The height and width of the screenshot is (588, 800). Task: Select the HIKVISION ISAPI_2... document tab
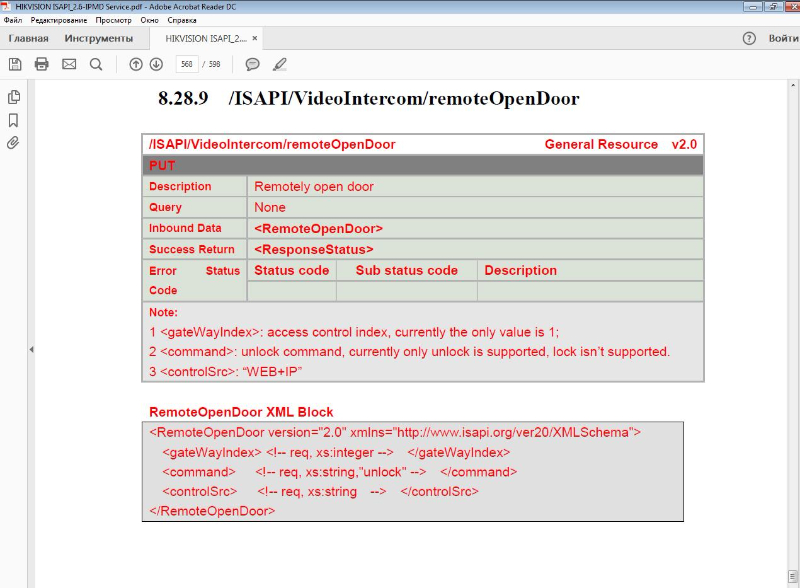point(206,38)
